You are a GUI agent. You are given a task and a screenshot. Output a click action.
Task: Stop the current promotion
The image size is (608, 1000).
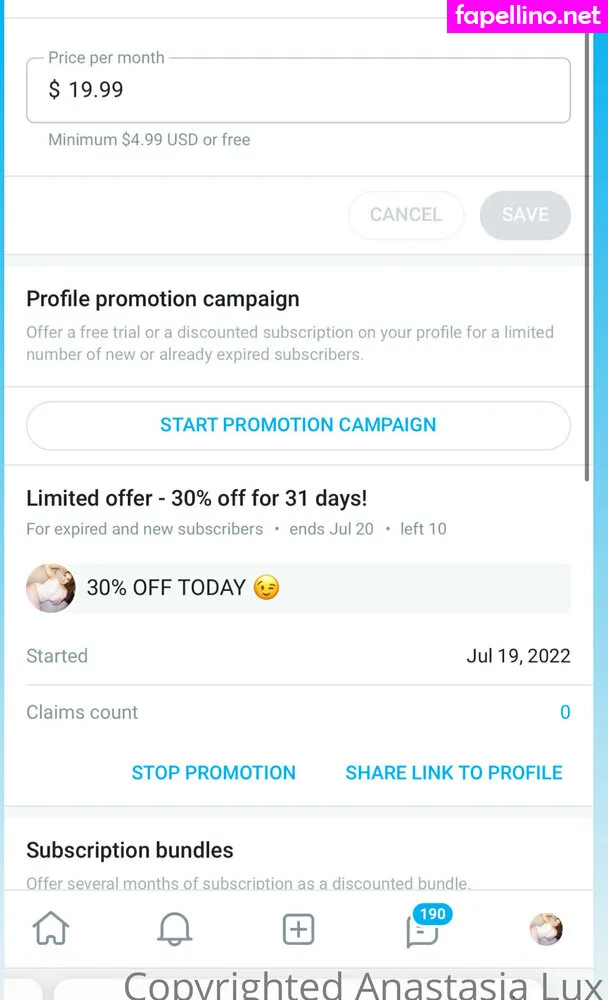click(214, 773)
